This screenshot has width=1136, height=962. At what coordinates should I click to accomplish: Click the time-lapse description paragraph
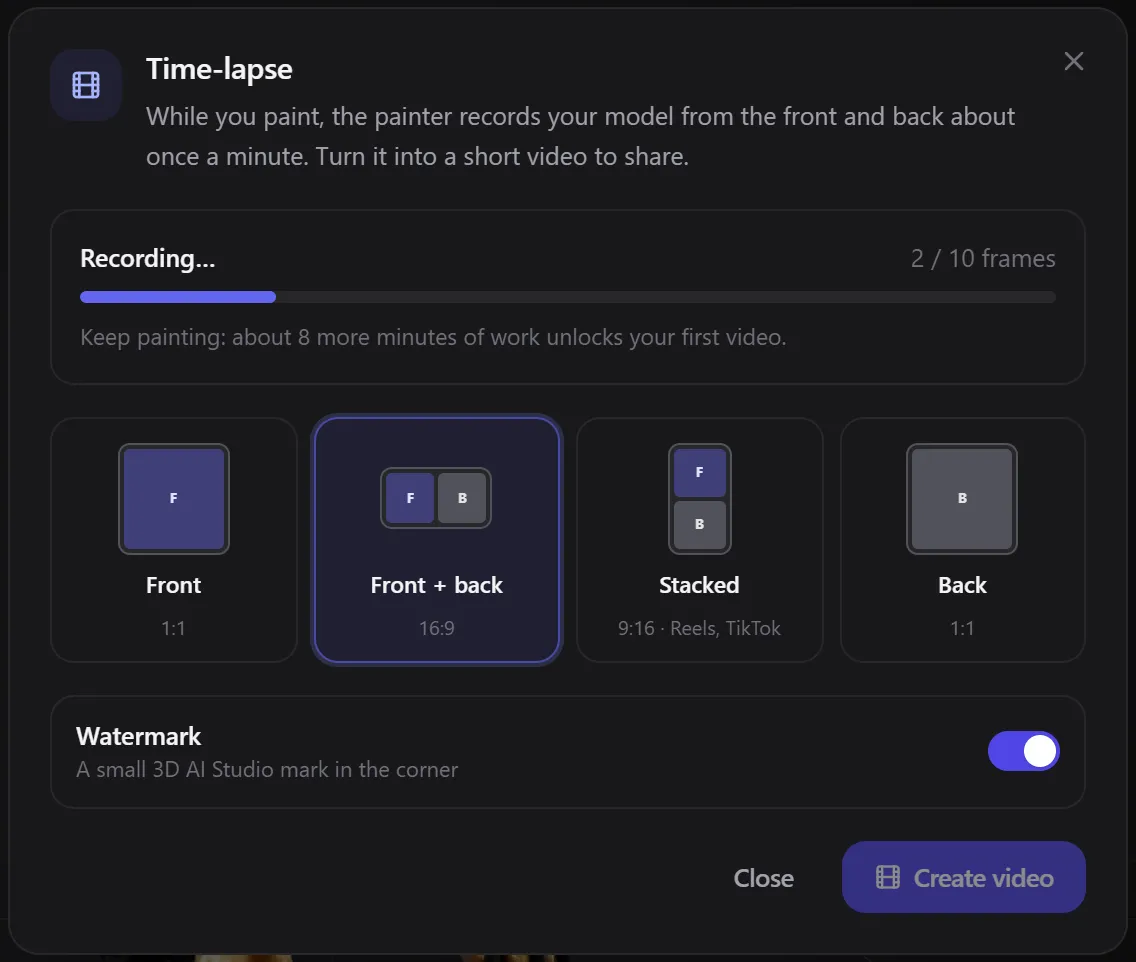[x=580, y=136]
